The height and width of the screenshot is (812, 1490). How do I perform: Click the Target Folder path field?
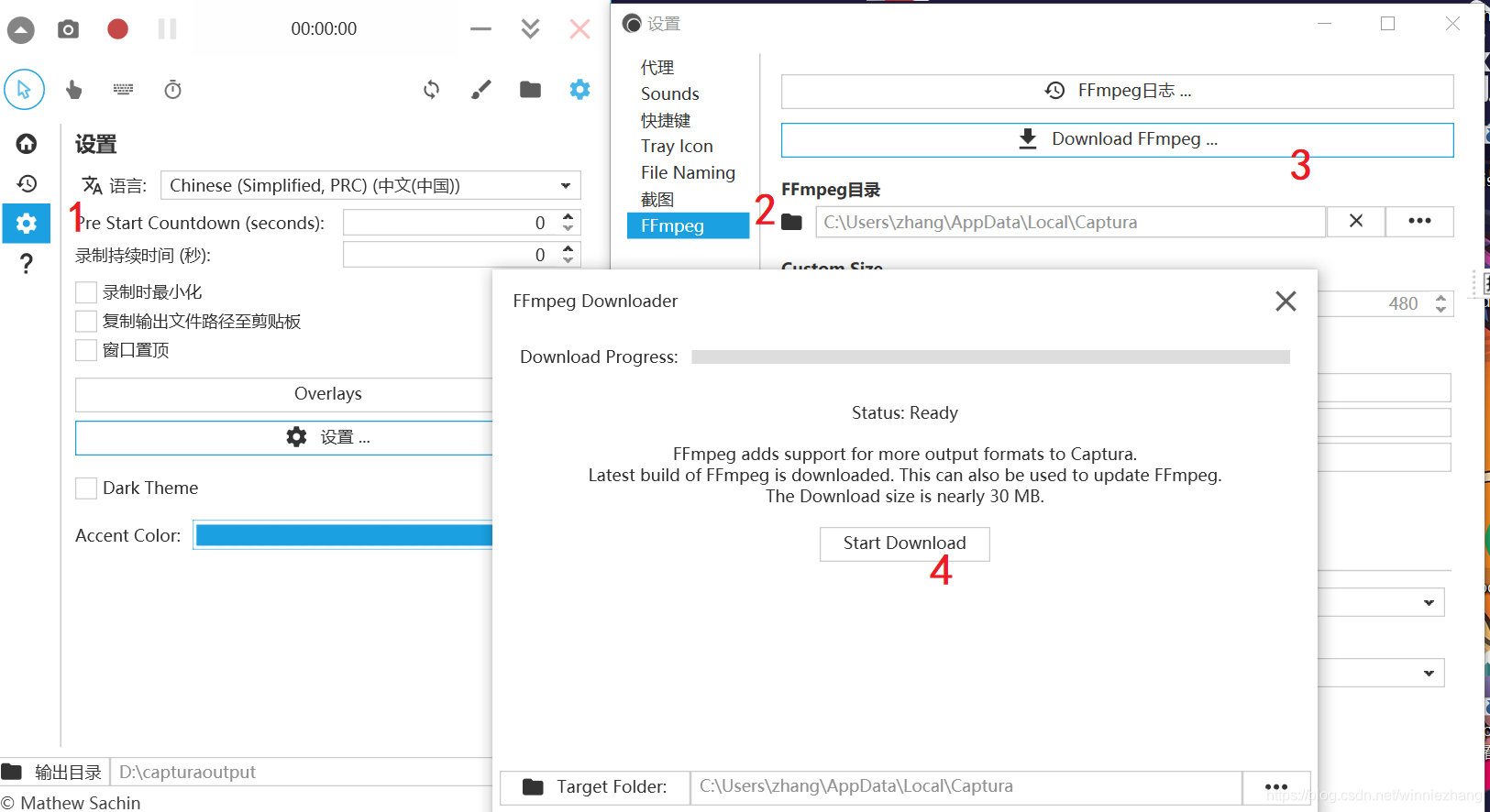(x=966, y=786)
